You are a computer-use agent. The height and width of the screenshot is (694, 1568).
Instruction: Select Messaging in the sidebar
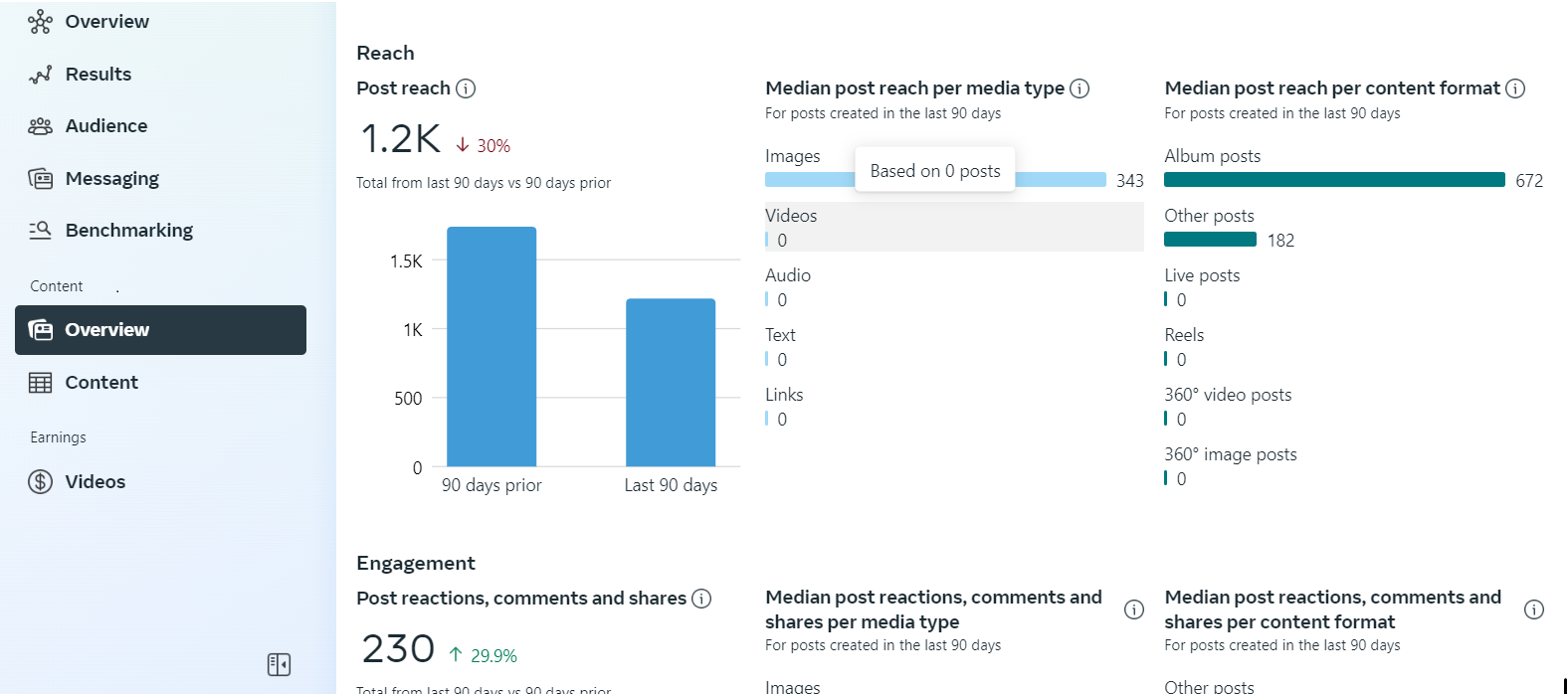tap(111, 179)
